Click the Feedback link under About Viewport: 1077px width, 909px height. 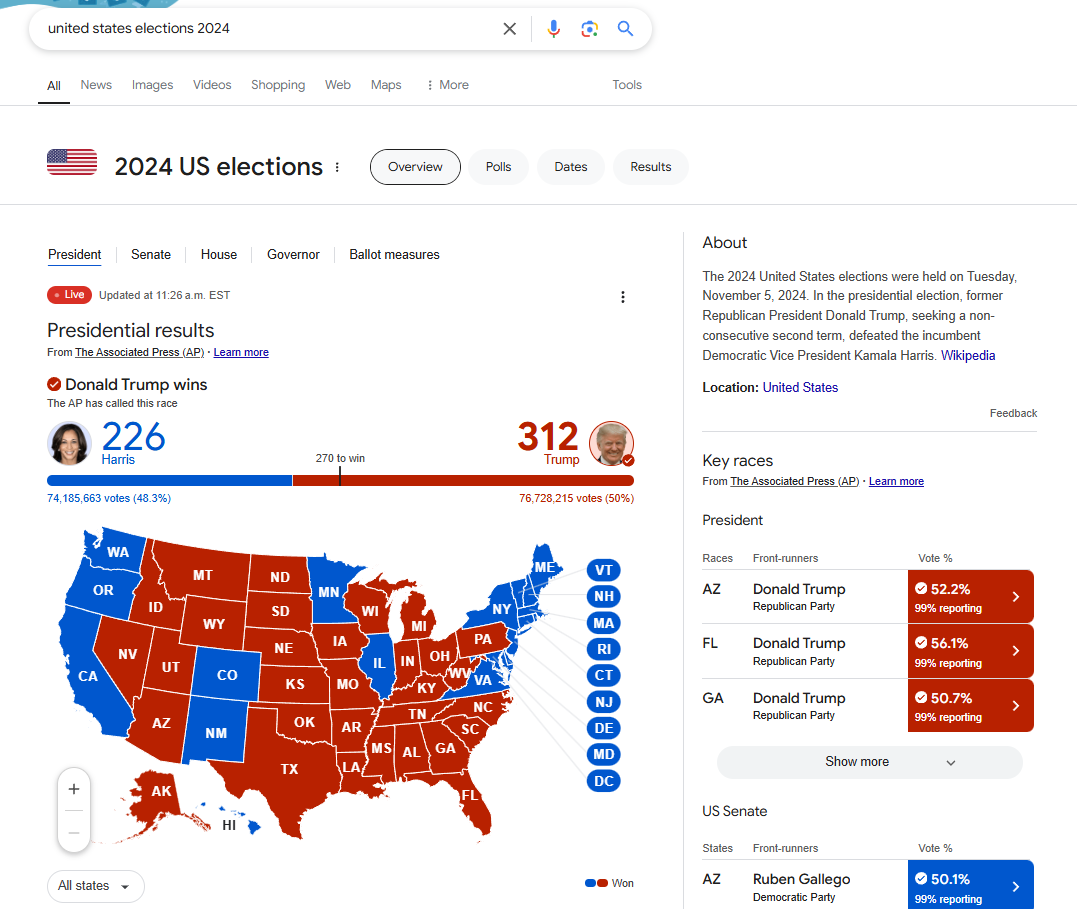[1013, 413]
